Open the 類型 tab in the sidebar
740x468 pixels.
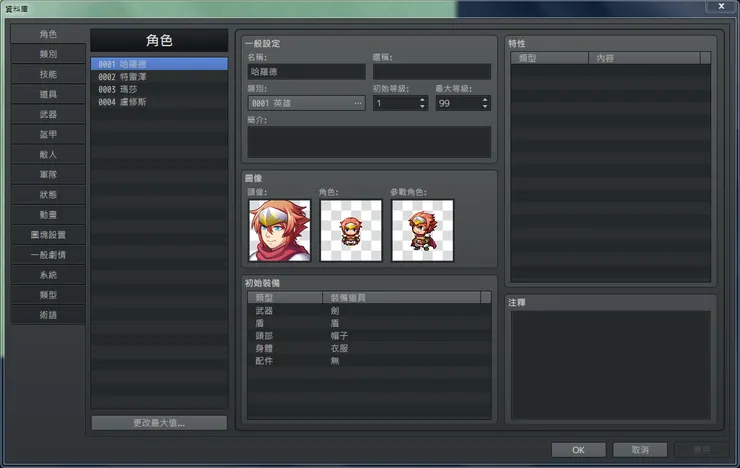tap(48, 295)
